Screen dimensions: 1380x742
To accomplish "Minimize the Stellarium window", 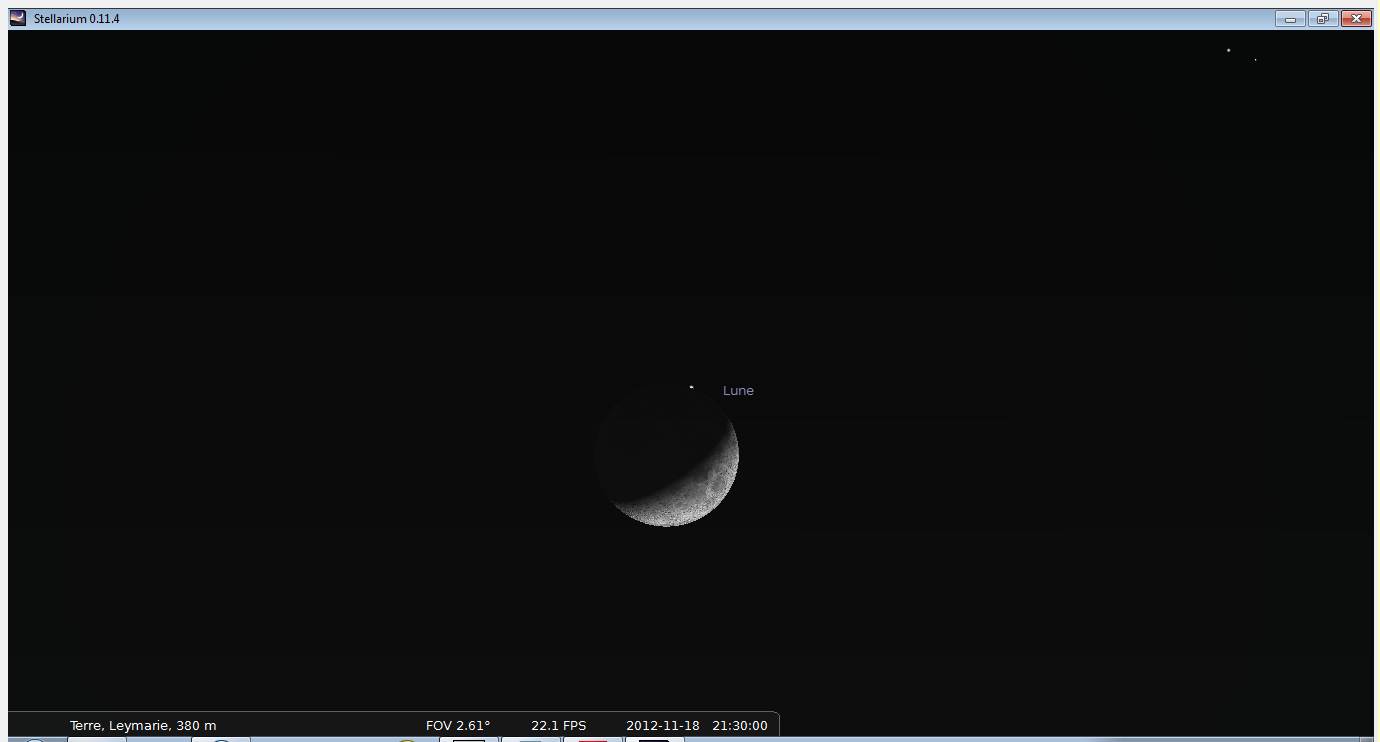I will click(1290, 18).
